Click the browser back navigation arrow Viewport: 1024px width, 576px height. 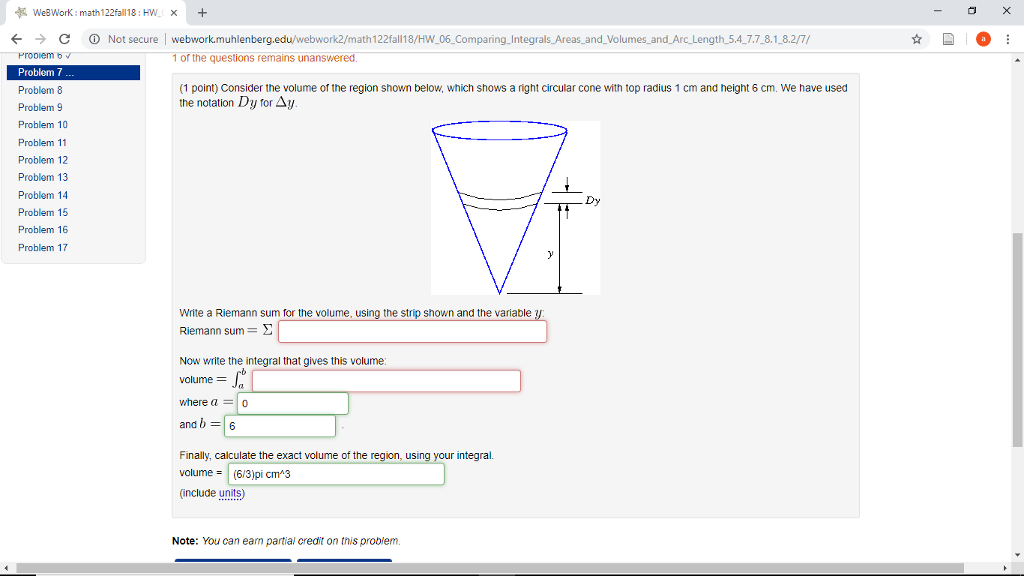click(x=15, y=39)
